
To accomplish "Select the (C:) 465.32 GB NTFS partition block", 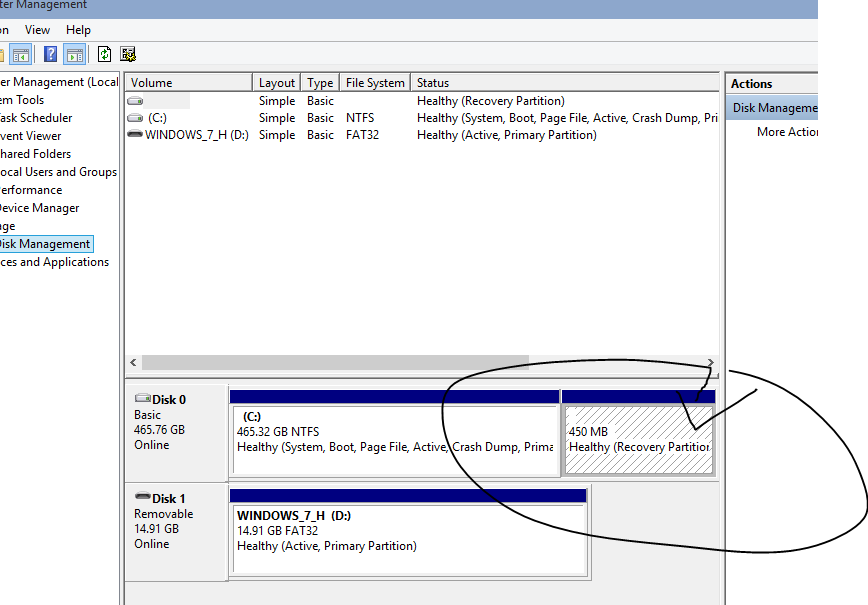I will coord(395,432).
